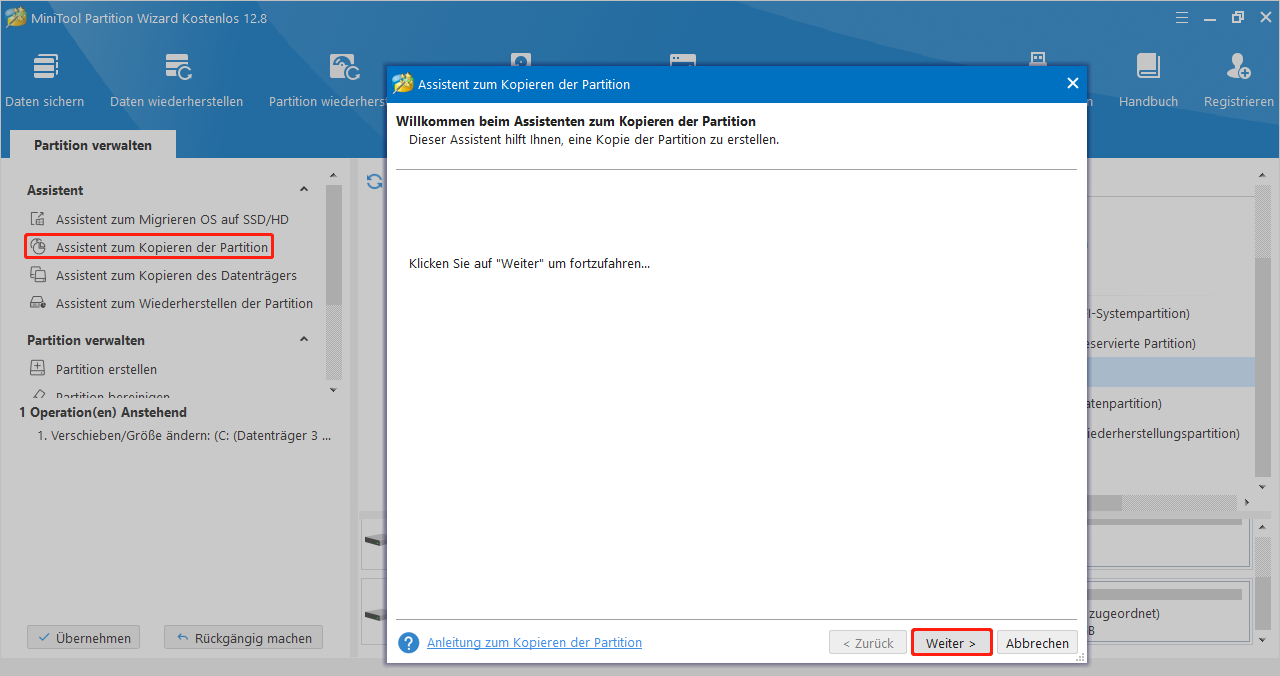Screen dimensions: 1280x676
Task: Choose Partition erstellen in sidebar
Action: tap(106, 369)
